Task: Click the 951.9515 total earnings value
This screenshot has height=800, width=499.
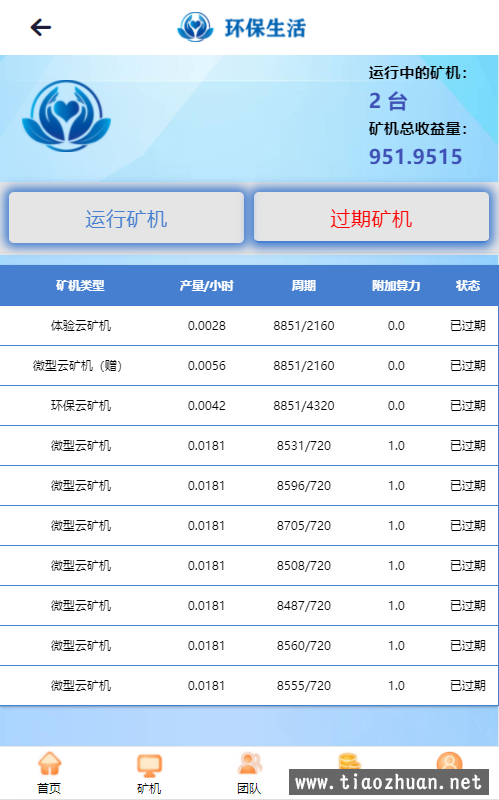Action: coord(415,157)
